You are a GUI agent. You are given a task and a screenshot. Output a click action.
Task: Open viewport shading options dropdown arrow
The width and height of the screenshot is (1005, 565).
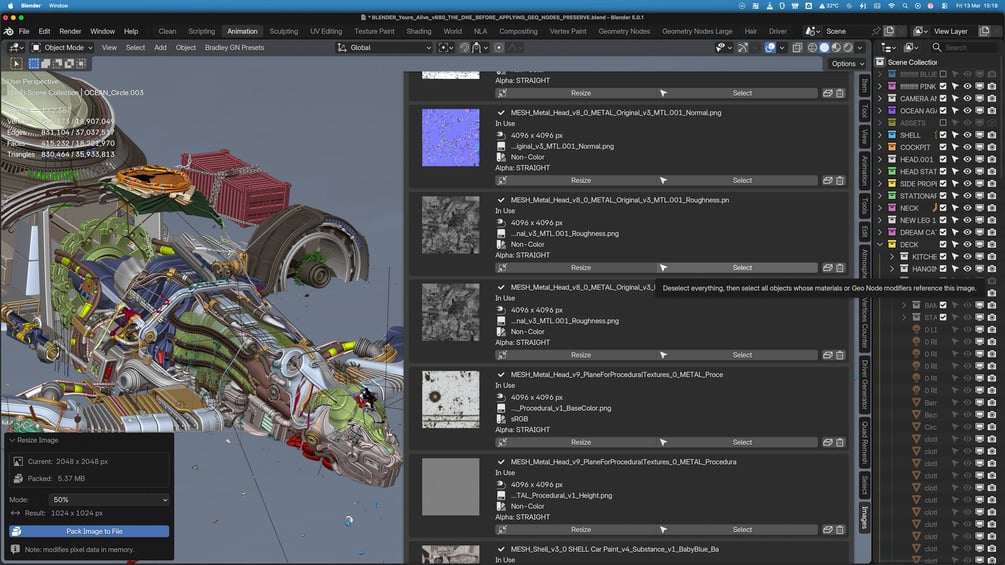pyautogui.click(x=860, y=47)
